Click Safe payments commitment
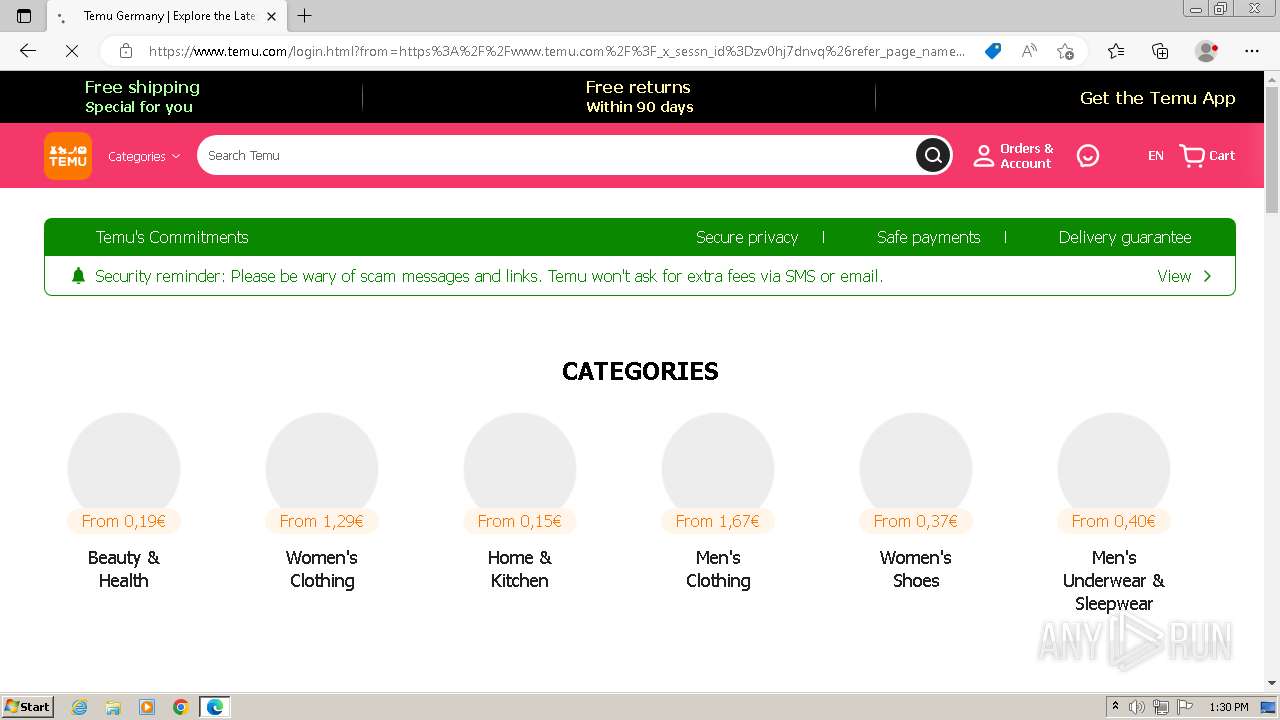This screenshot has width=1280, height=720. [928, 237]
